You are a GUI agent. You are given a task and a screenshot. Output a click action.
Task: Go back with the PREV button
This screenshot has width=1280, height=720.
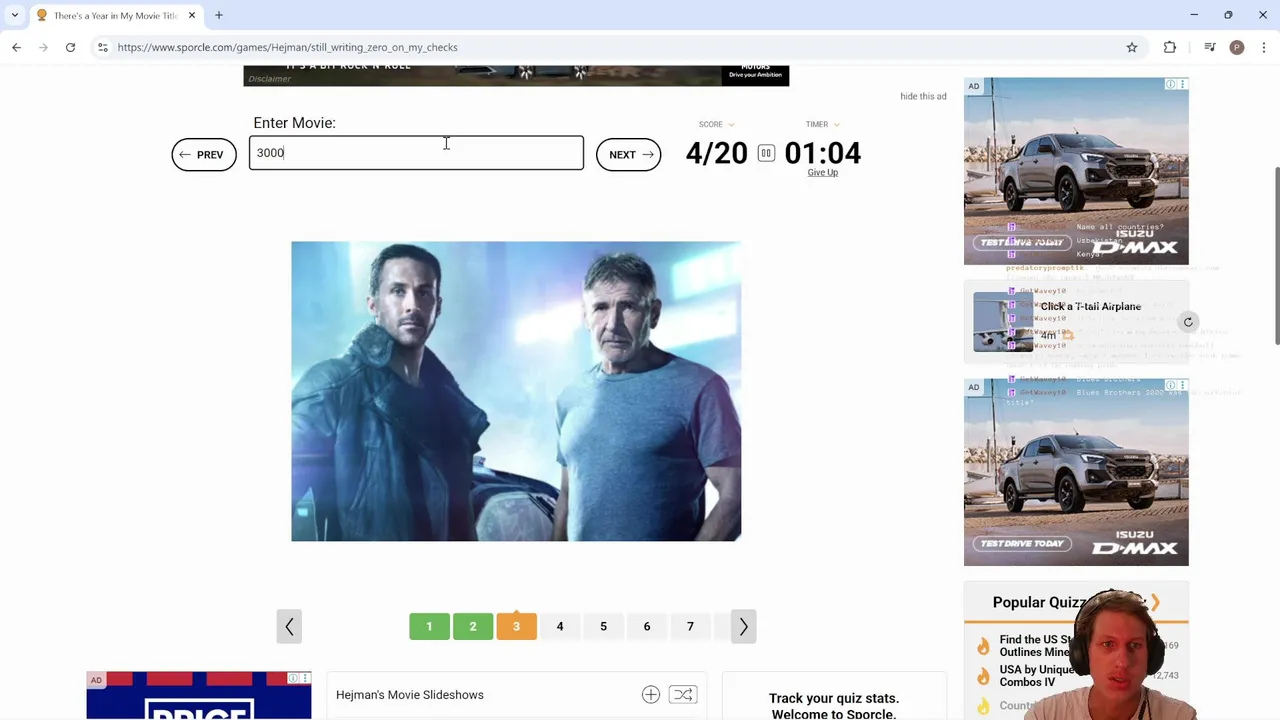(x=204, y=154)
